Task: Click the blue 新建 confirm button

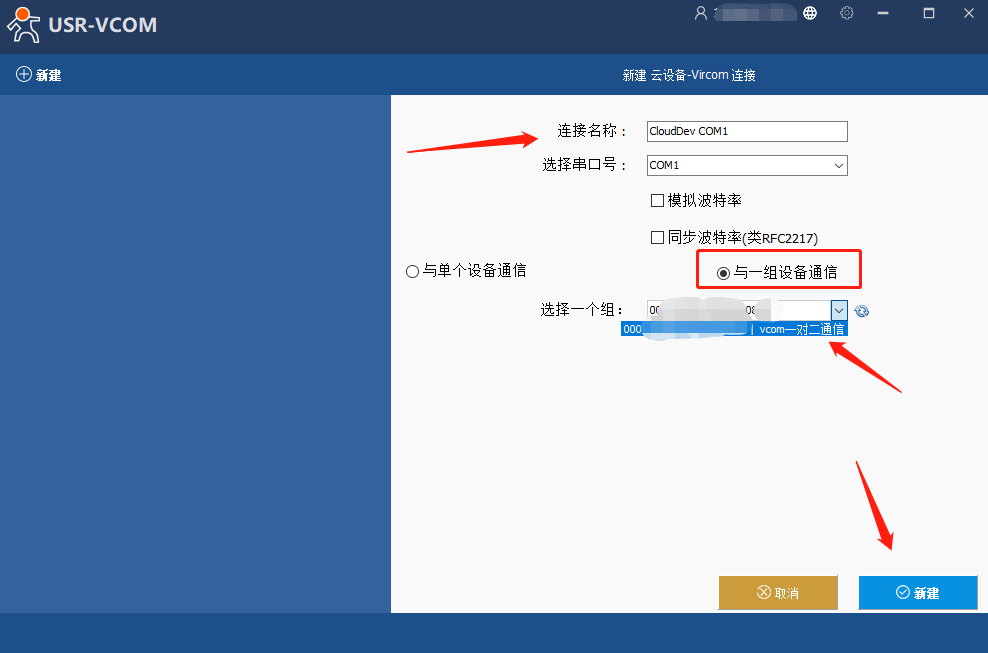Action: click(x=918, y=592)
